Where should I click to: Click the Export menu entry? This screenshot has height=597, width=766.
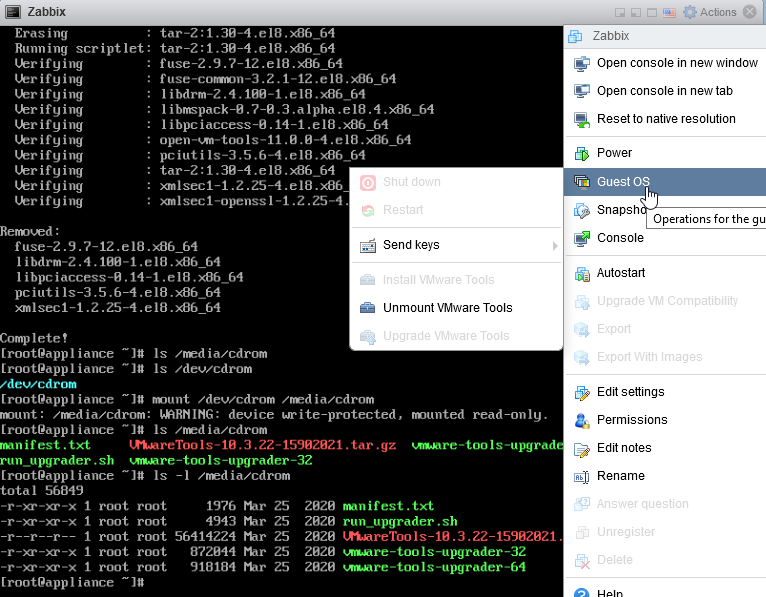(614, 329)
